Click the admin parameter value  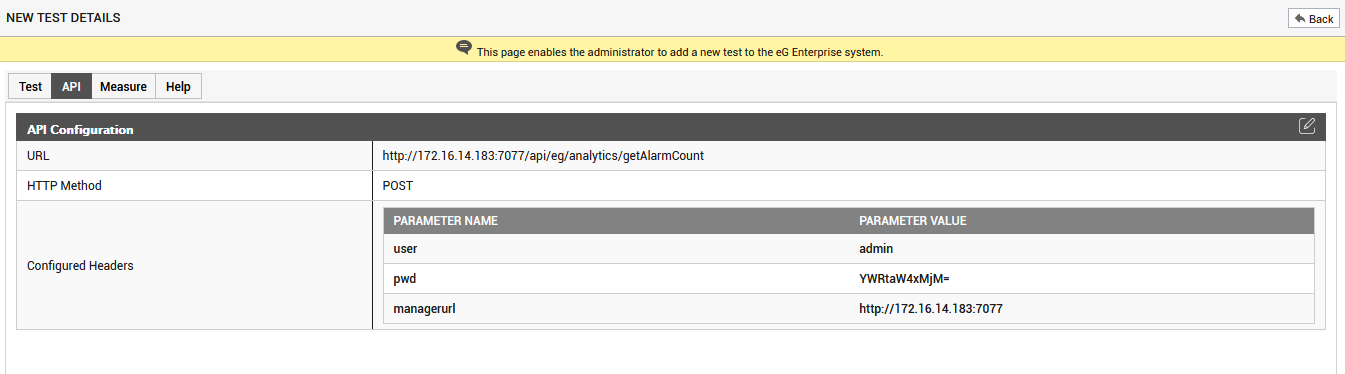pyautogui.click(x=876, y=249)
